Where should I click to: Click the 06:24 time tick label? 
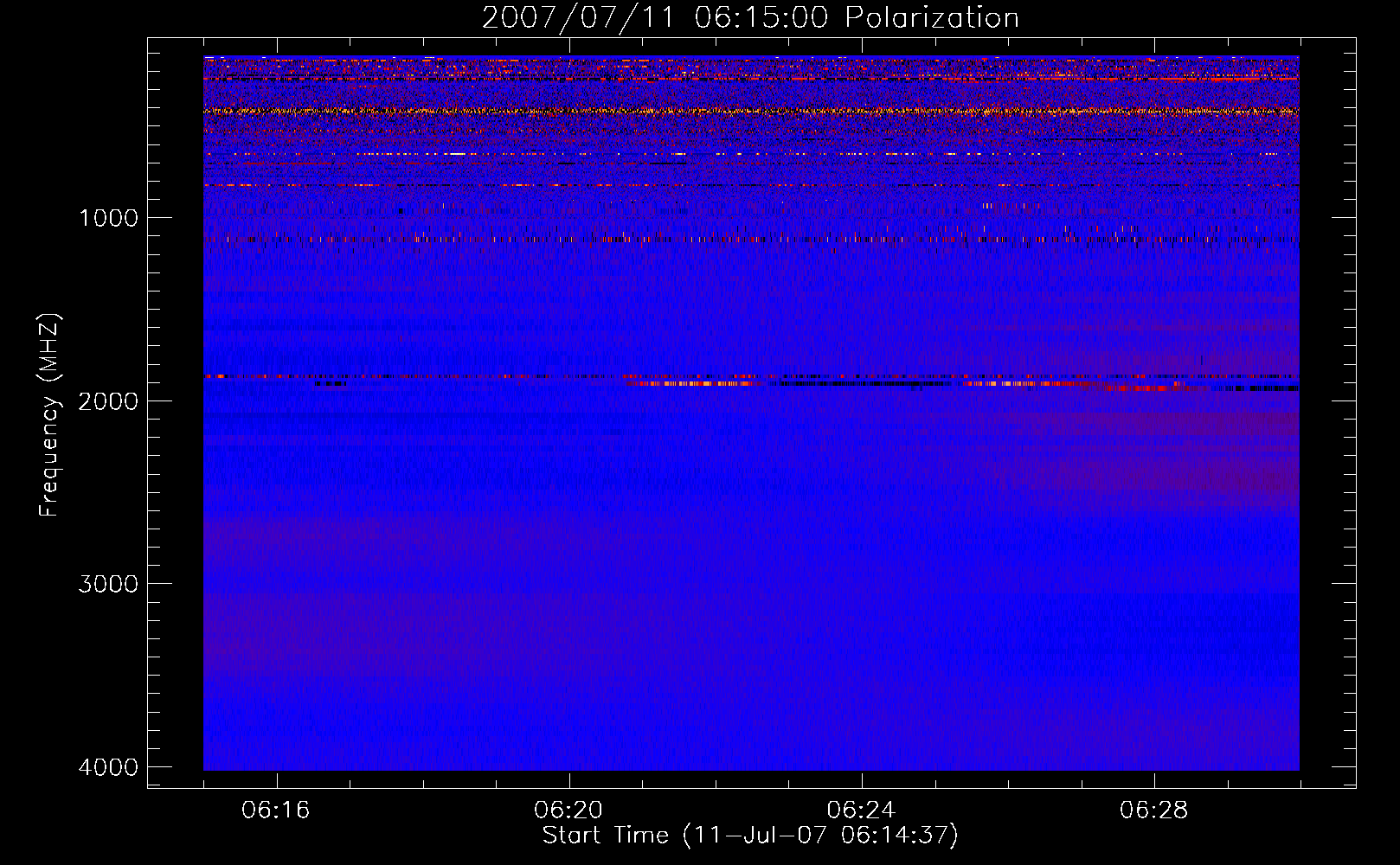(861, 811)
